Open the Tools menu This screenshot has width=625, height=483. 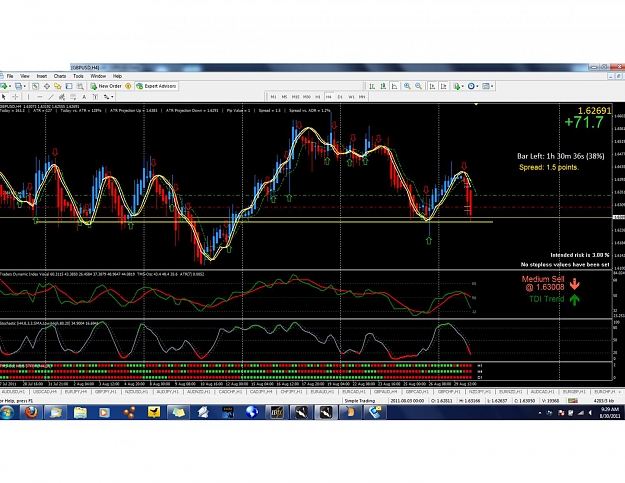click(x=78, y=76)
